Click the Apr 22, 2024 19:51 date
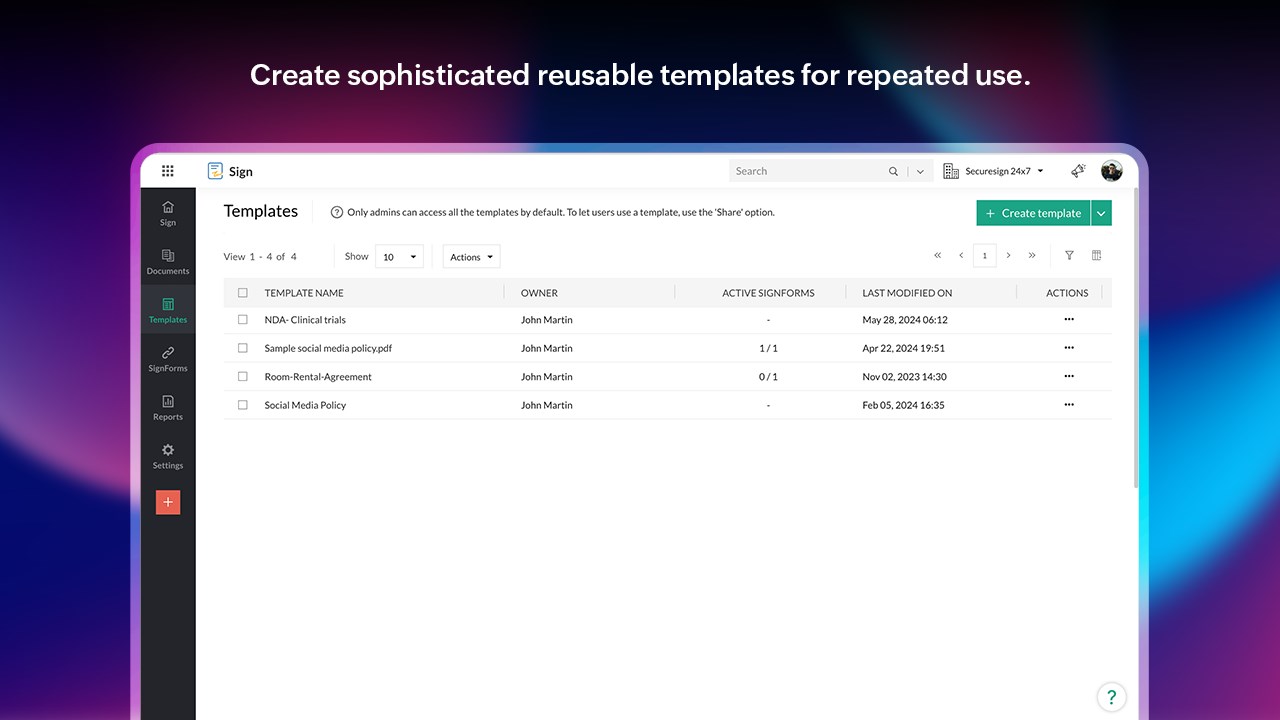This screenshot has height=720, width=1280. 903,348
